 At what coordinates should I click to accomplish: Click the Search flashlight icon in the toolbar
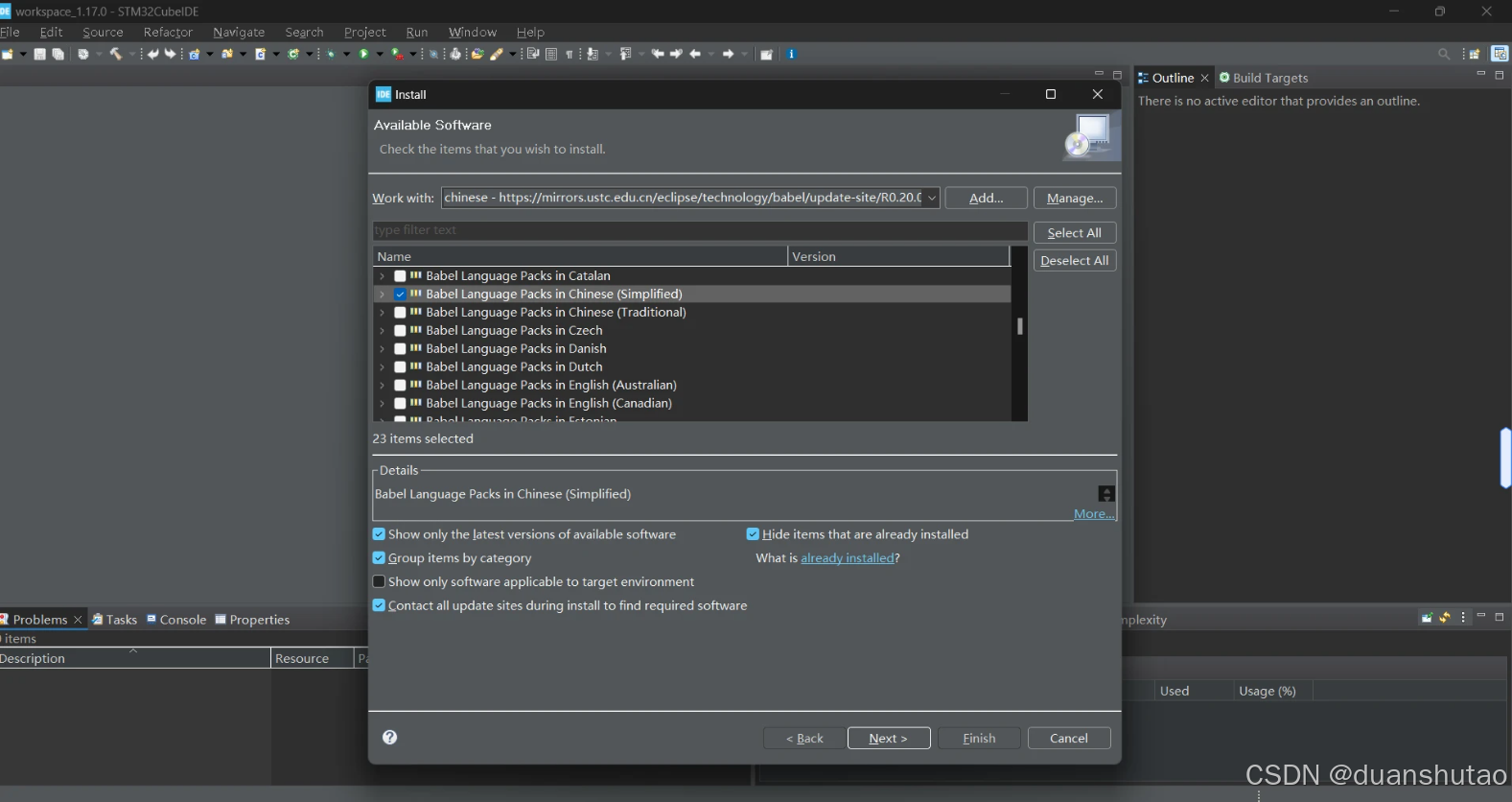[x=496, y=54]
